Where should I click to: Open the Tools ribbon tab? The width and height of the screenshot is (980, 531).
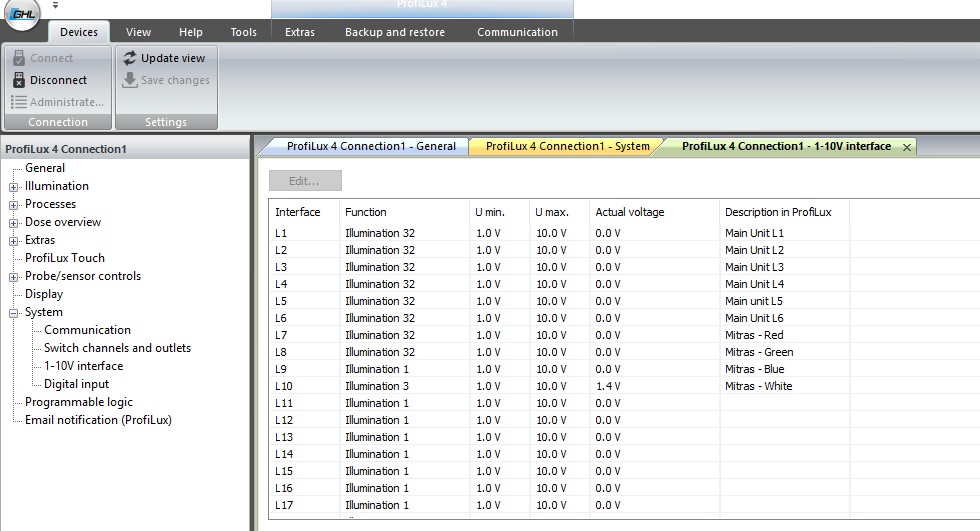tap(243, 32)
